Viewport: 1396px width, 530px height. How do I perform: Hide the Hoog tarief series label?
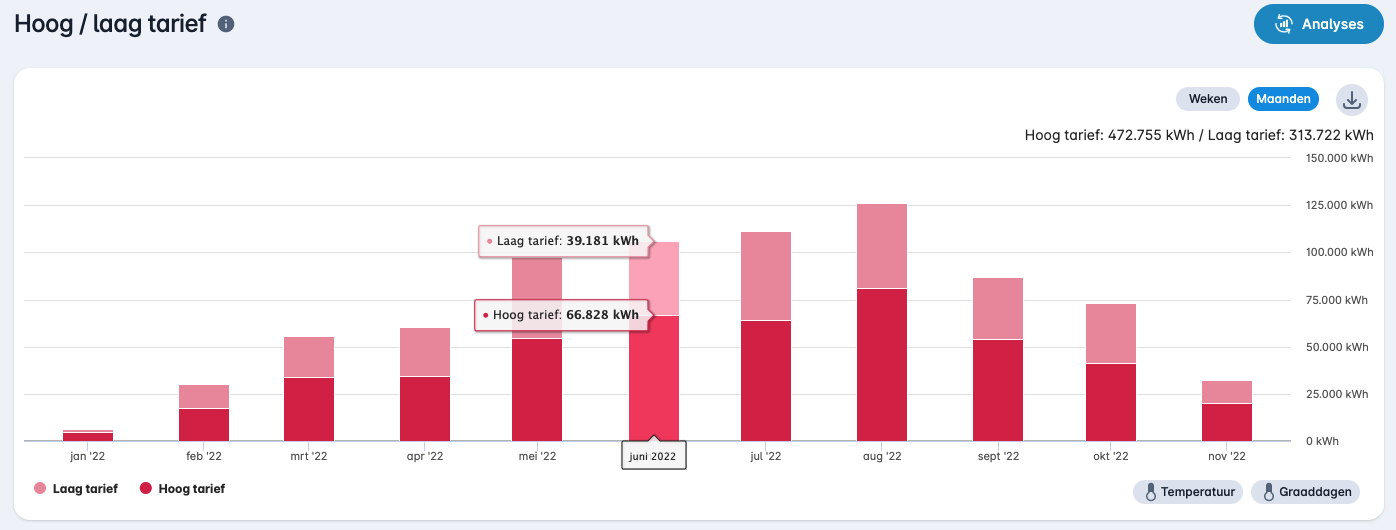pyautogui.click(x=191, y=489)
